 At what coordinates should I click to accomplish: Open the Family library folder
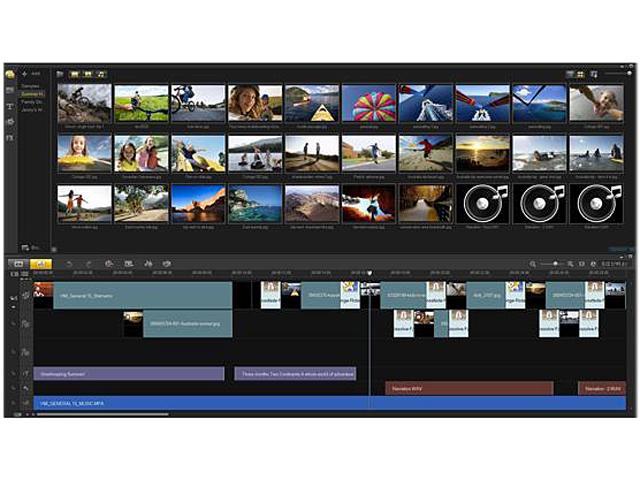(x=33, y=102)
